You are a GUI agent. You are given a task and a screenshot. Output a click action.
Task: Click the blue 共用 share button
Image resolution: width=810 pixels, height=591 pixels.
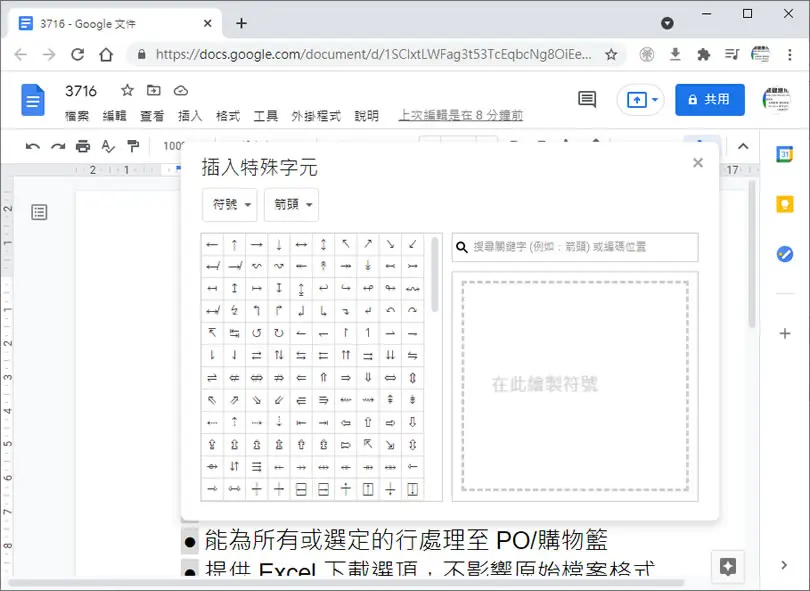pos(710,100)
